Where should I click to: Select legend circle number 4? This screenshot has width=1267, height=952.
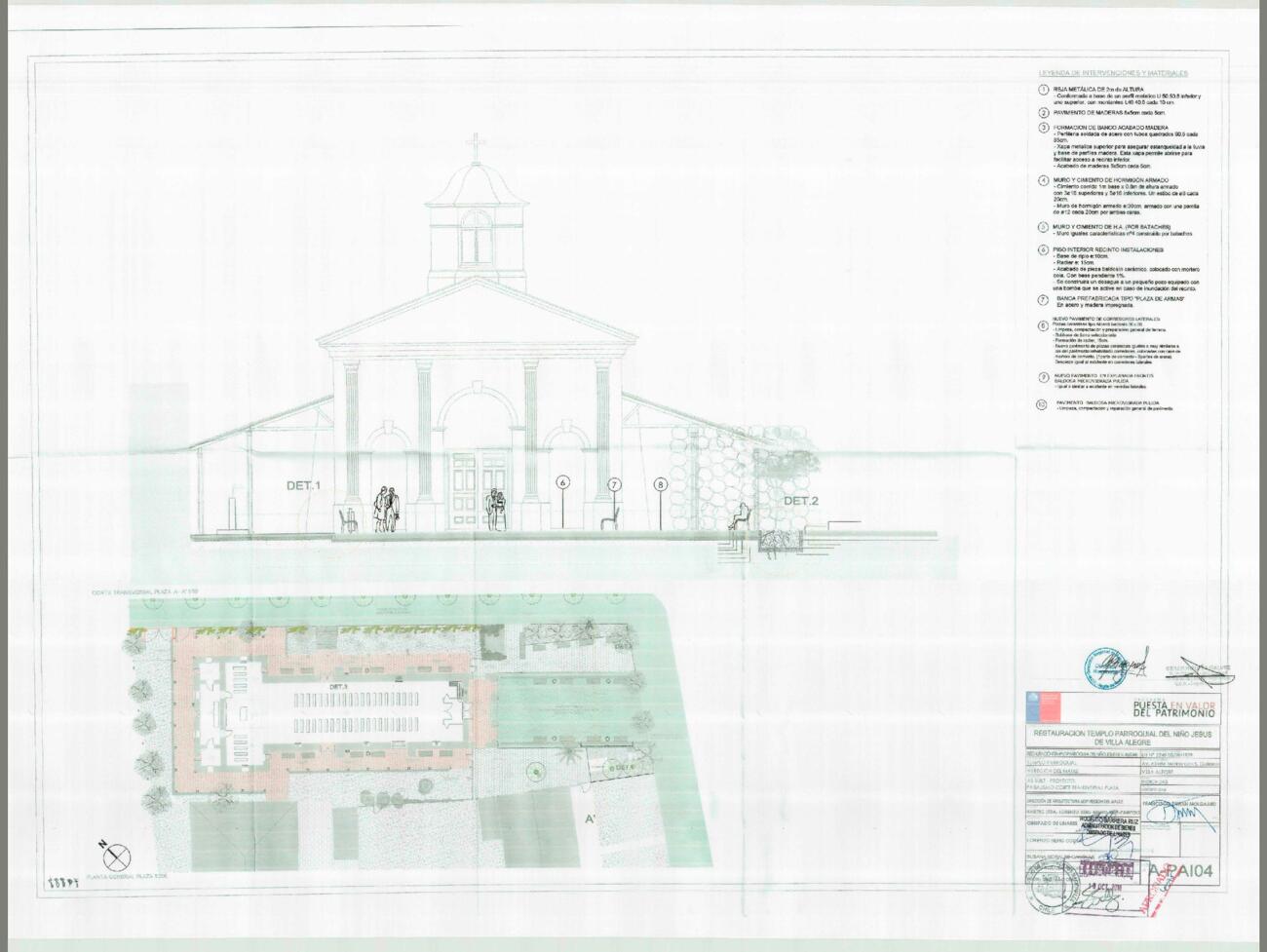pos(1043,180)
